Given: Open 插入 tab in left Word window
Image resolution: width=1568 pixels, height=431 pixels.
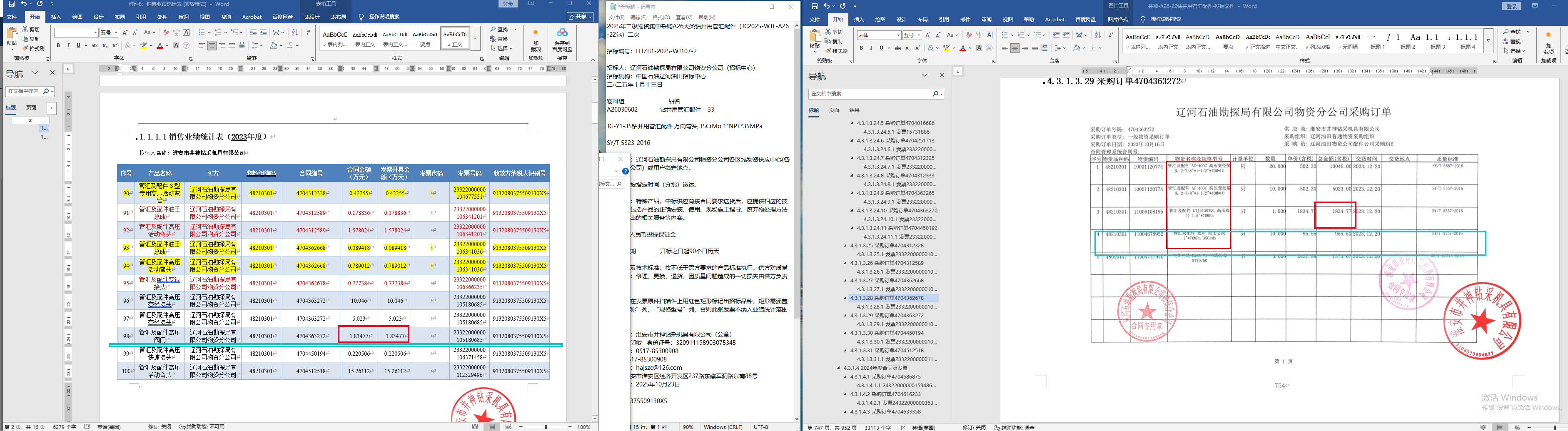Looking at the screenshot, I should click(56, 17).
